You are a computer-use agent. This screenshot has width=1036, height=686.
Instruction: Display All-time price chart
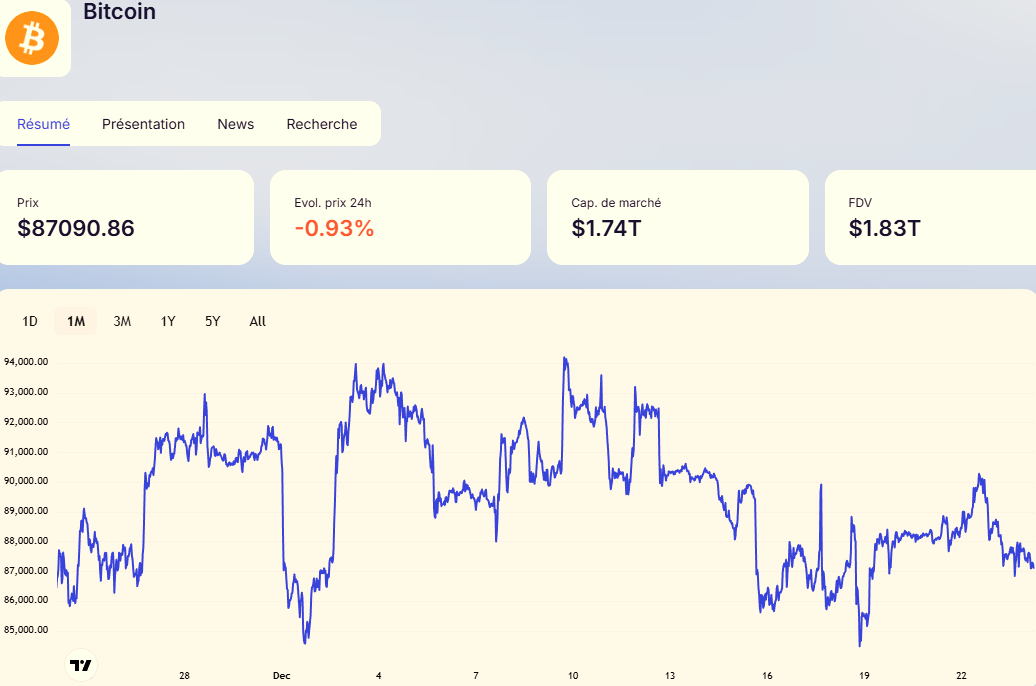[x=257, y=321]
